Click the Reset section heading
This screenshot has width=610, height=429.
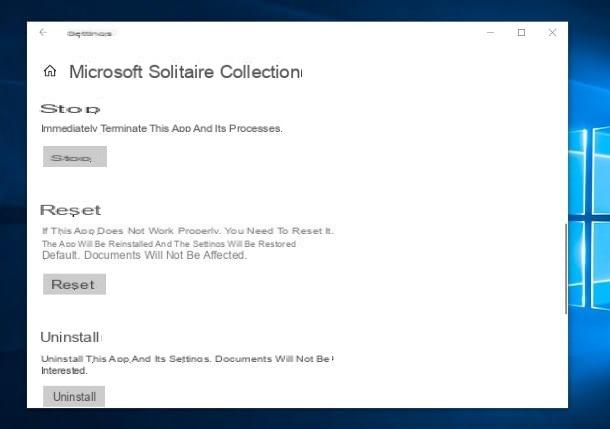(x=70, y=210)
